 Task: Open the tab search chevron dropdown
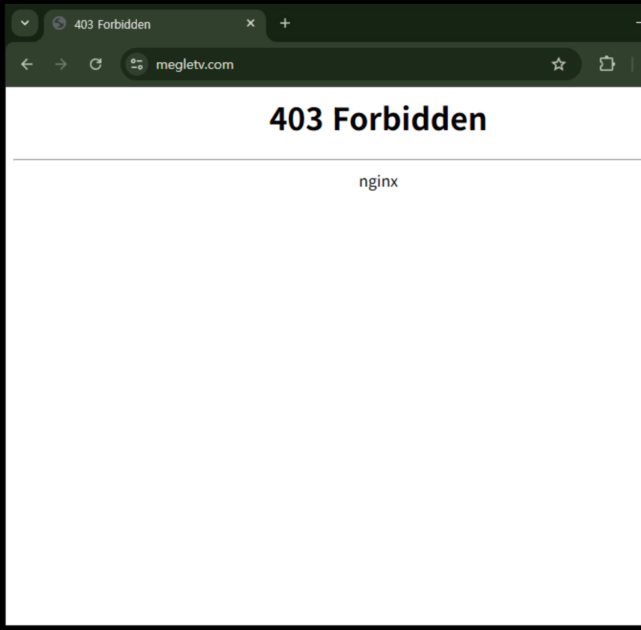click(25, 23)
